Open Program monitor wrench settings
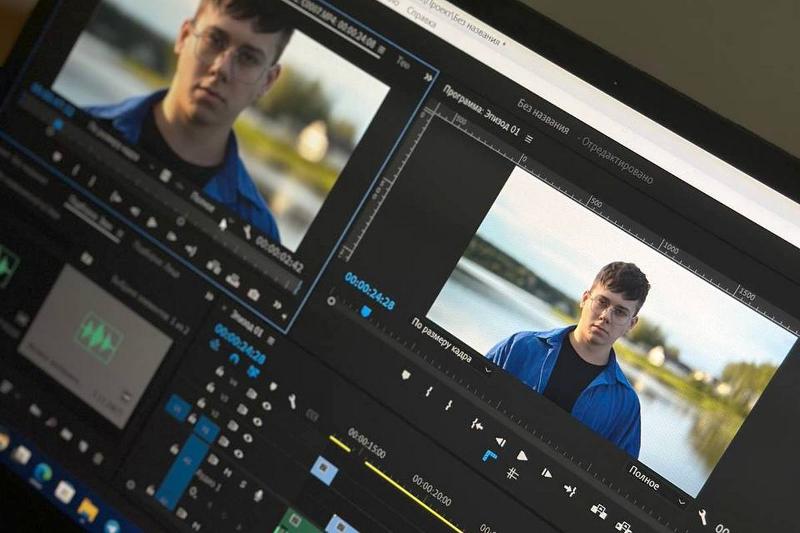The height and width of the screenshot is (533, 800). click(x=702, y=516)
